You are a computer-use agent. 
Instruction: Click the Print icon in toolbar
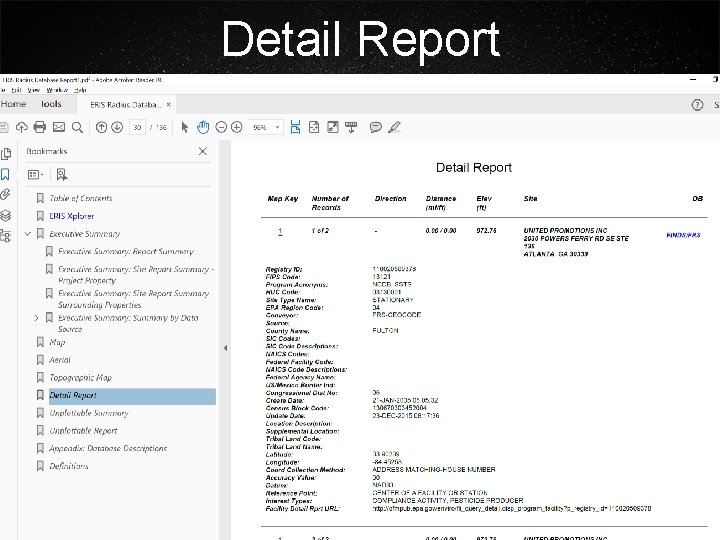39,127
